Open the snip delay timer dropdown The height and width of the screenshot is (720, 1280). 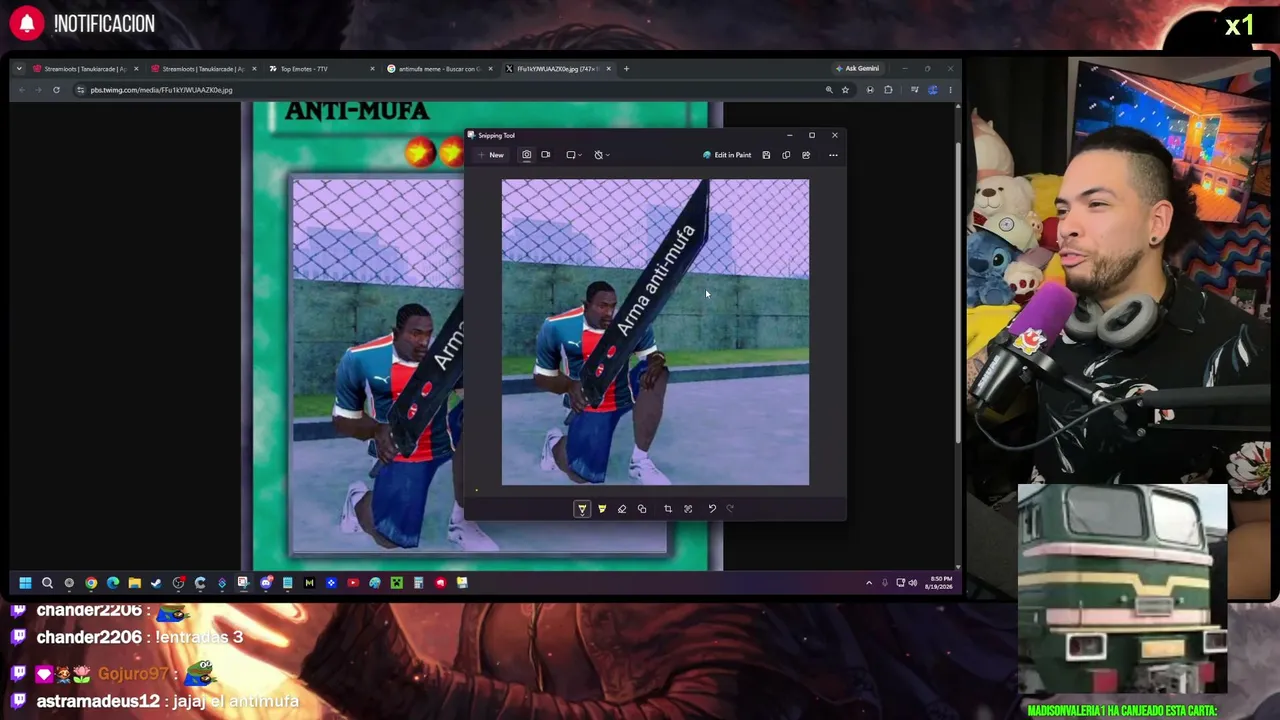tap(601, 155)
